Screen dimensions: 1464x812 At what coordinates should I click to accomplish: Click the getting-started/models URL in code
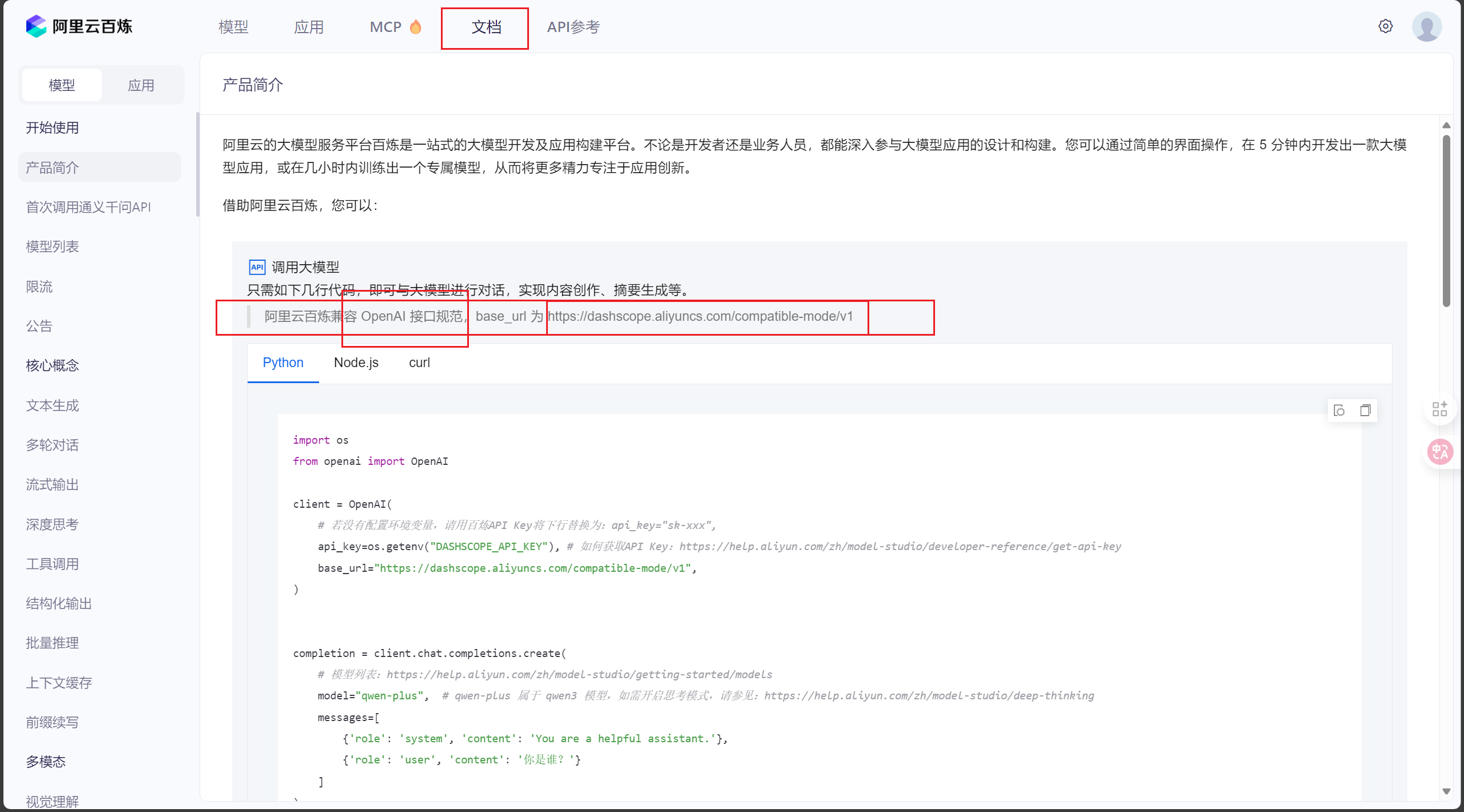pyautogui.click(x=579, y=674)
